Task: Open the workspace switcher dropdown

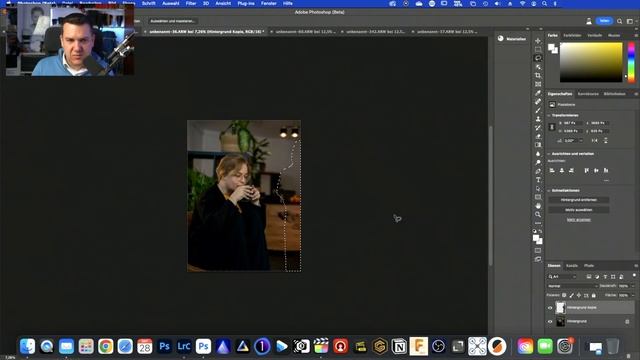Action: [x=630, y=21]
